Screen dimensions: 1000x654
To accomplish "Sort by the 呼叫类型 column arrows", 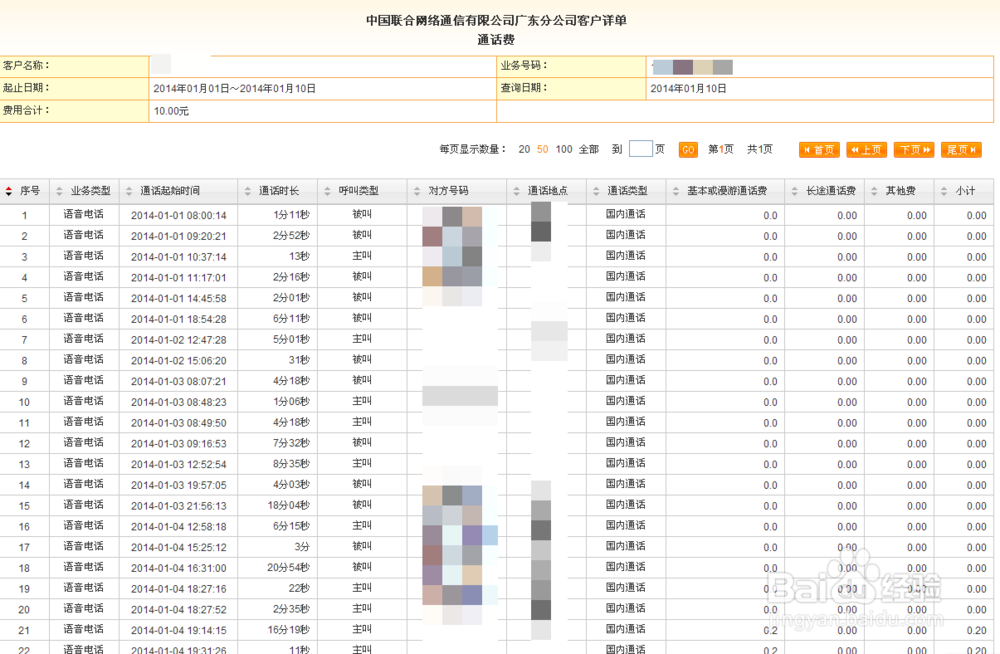I will tap(327, 191).
